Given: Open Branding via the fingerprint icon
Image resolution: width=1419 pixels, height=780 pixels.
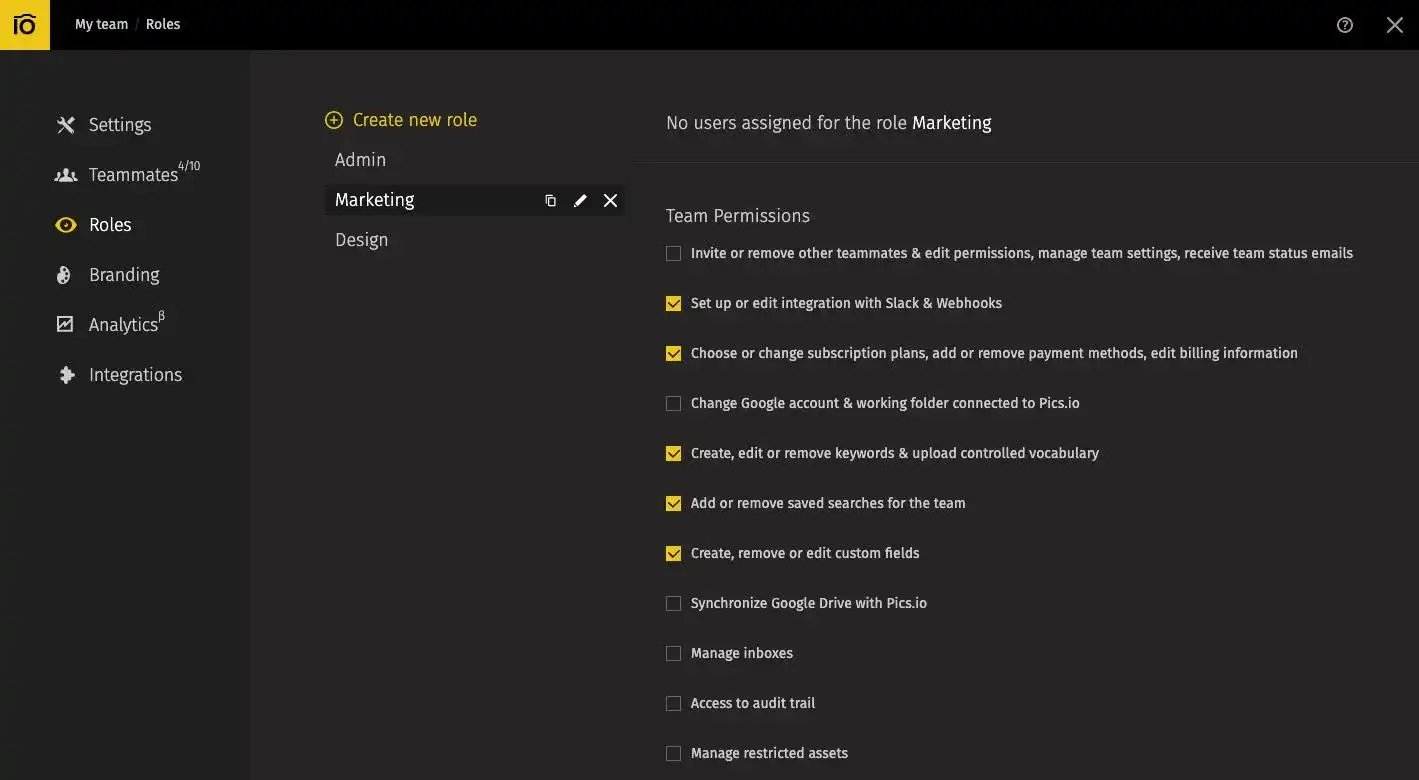Looking at the screenshot, I should 65,274.
